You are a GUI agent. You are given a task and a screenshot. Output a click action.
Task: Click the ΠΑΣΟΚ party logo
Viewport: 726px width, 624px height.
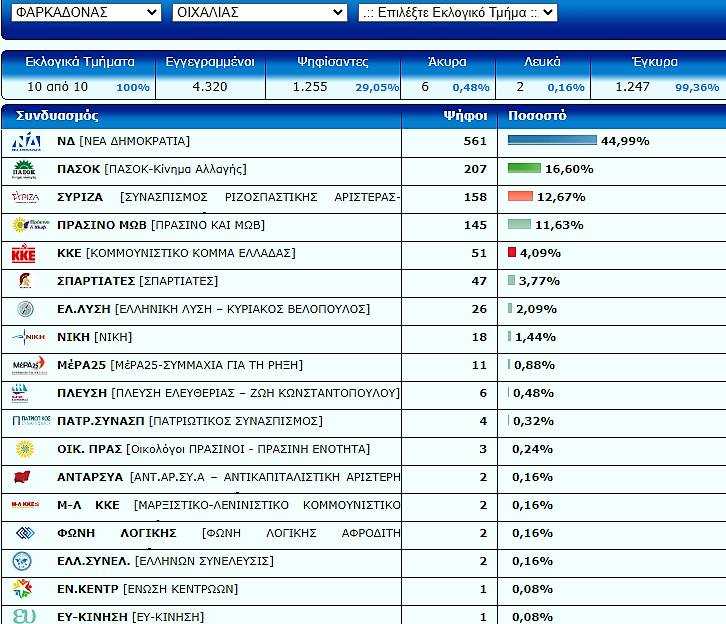(x=25, y=170)
